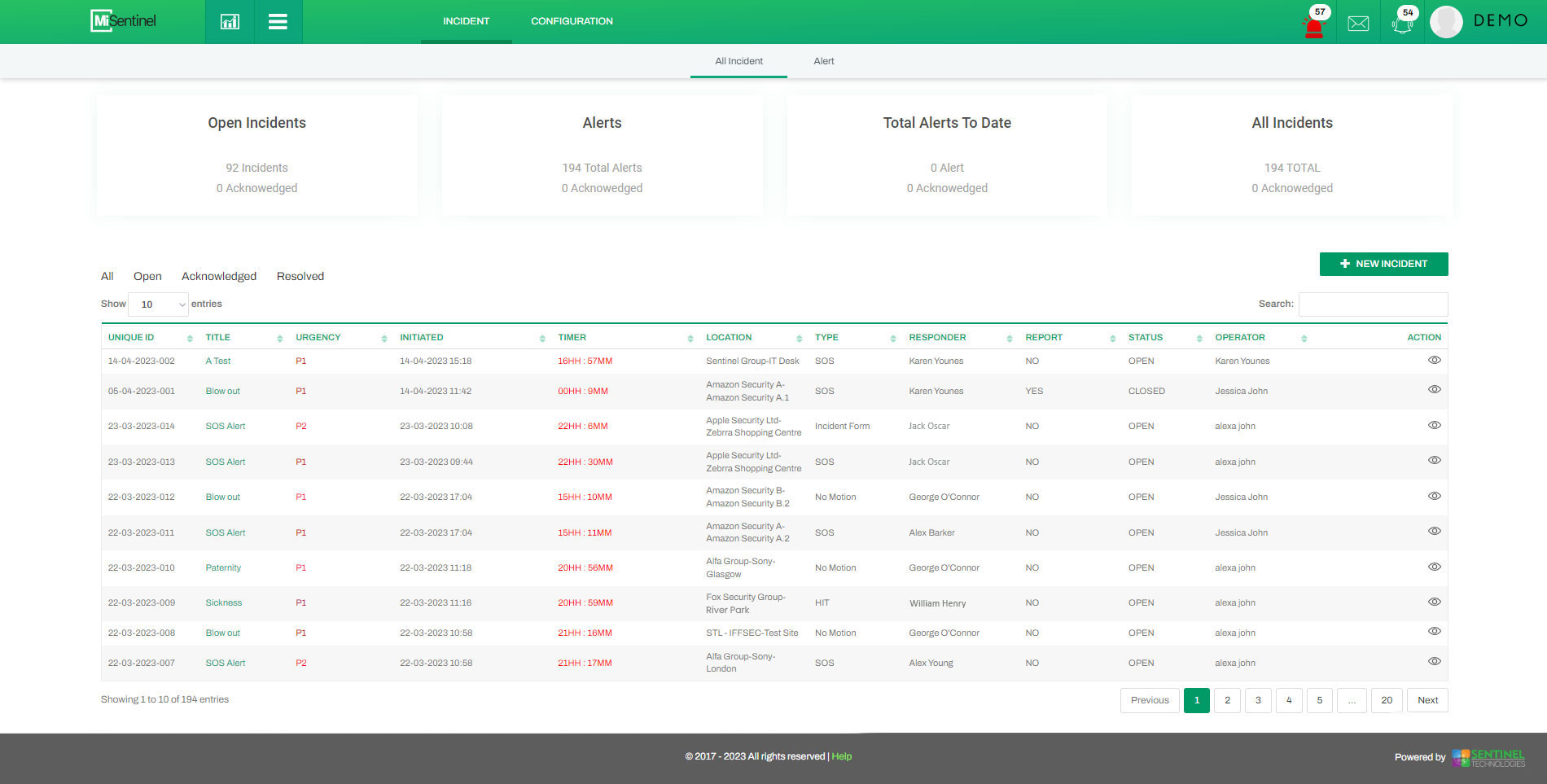Click the Sentinel Technologies footer logo
This screenshot has width=1547, height=784.
click(x=1488, y=757)
